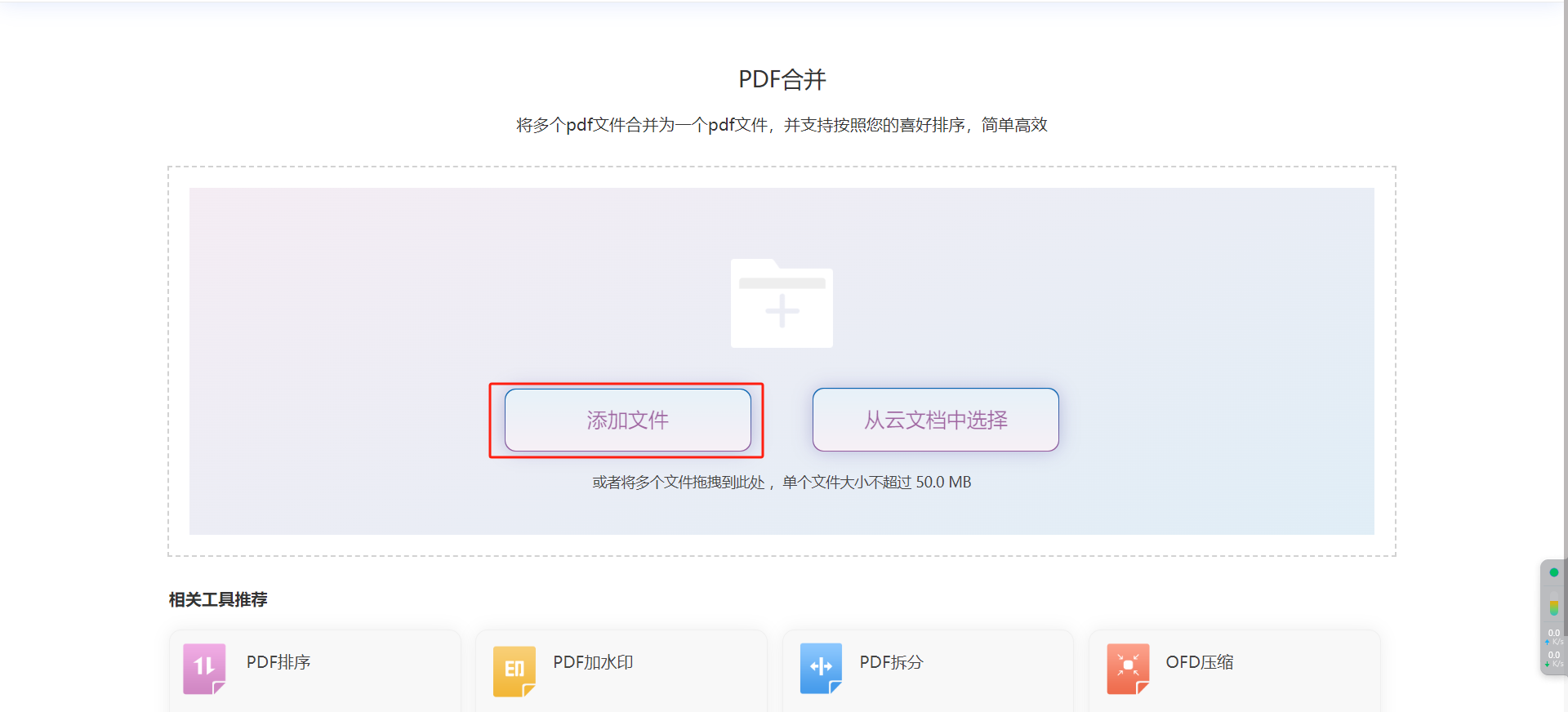1568x712 pixels.
Task: Click the PDF合并 page title
Action: pyautogui.click(x=782, y=79)
